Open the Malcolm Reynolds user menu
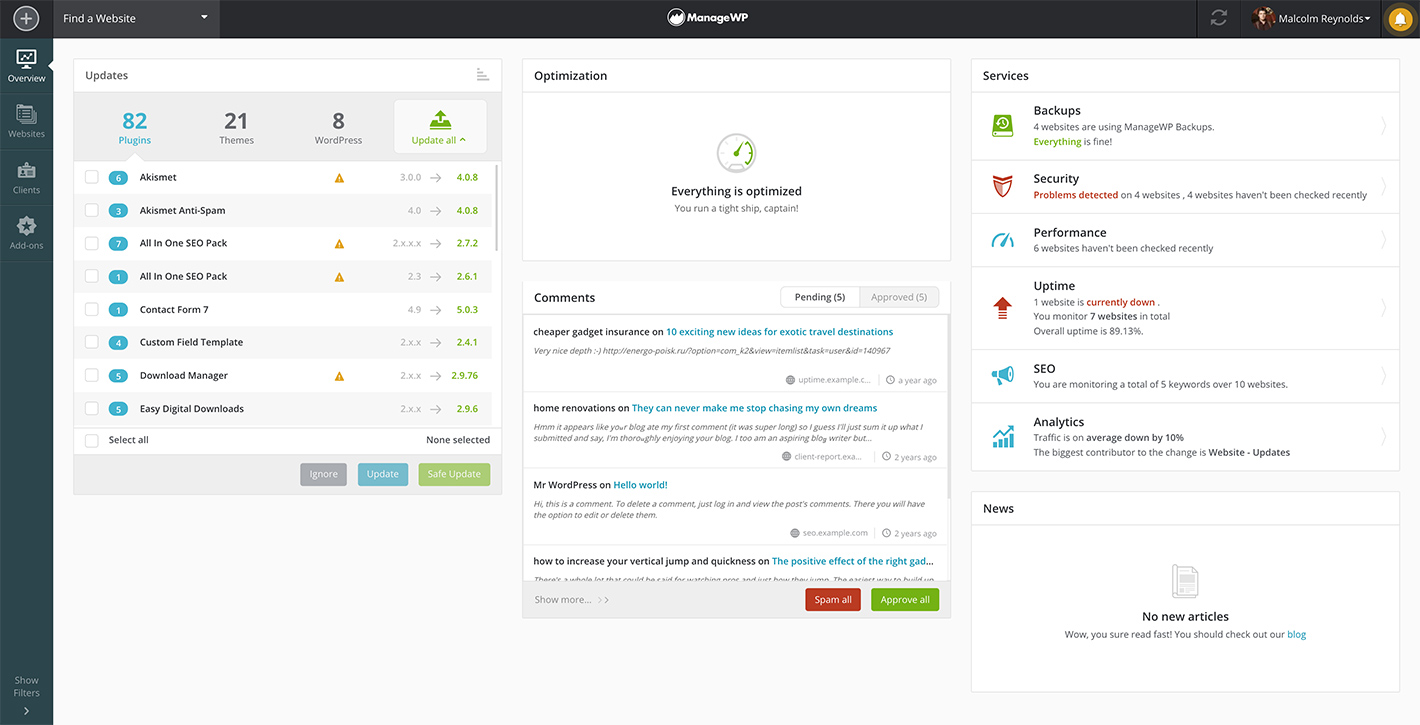The width and height of the screenshot is (1420, 725). coord(1324,18)
